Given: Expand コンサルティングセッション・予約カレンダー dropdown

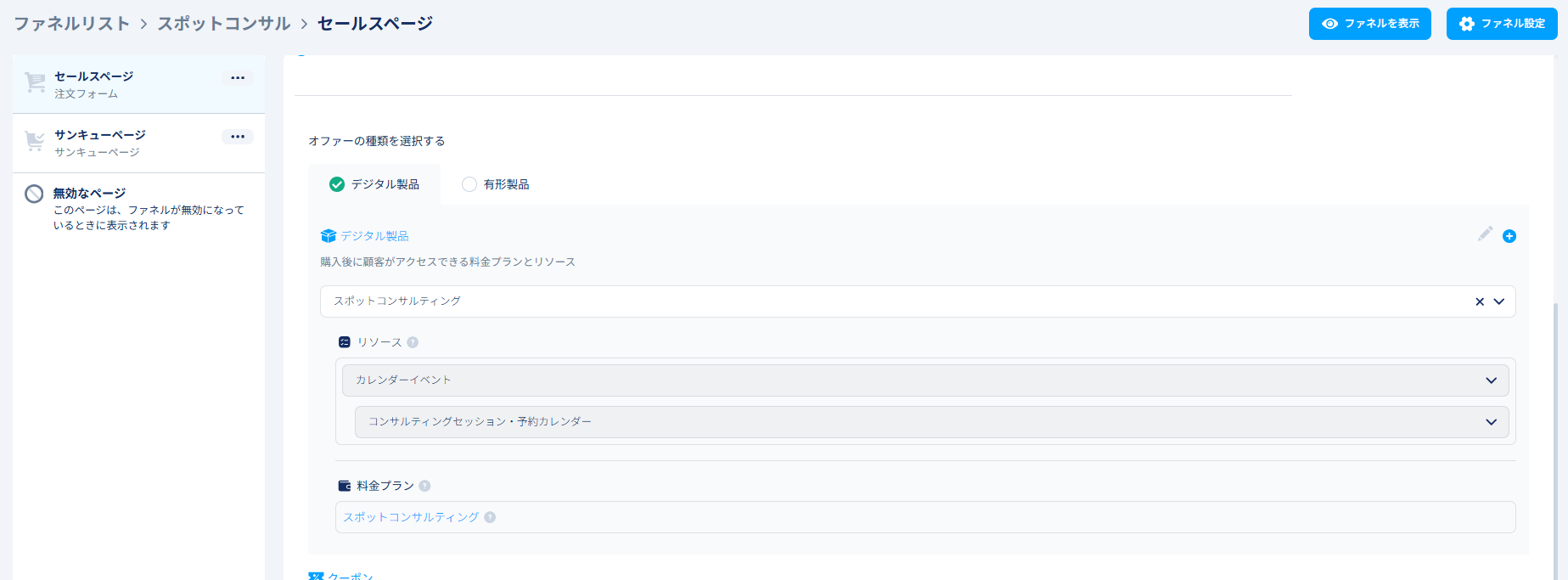Looking at the screenshot, I should [x=1491, y=422].
